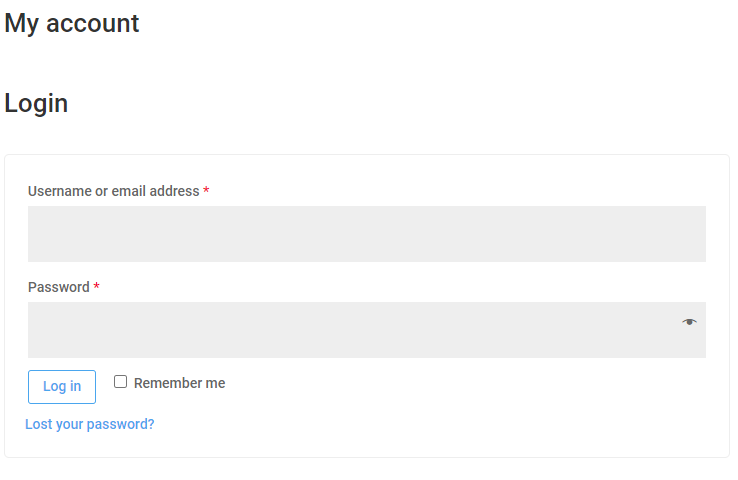738x480 pixels.
Task: Toggle password visibility eye in Password field
Action: tap(689, 322)
